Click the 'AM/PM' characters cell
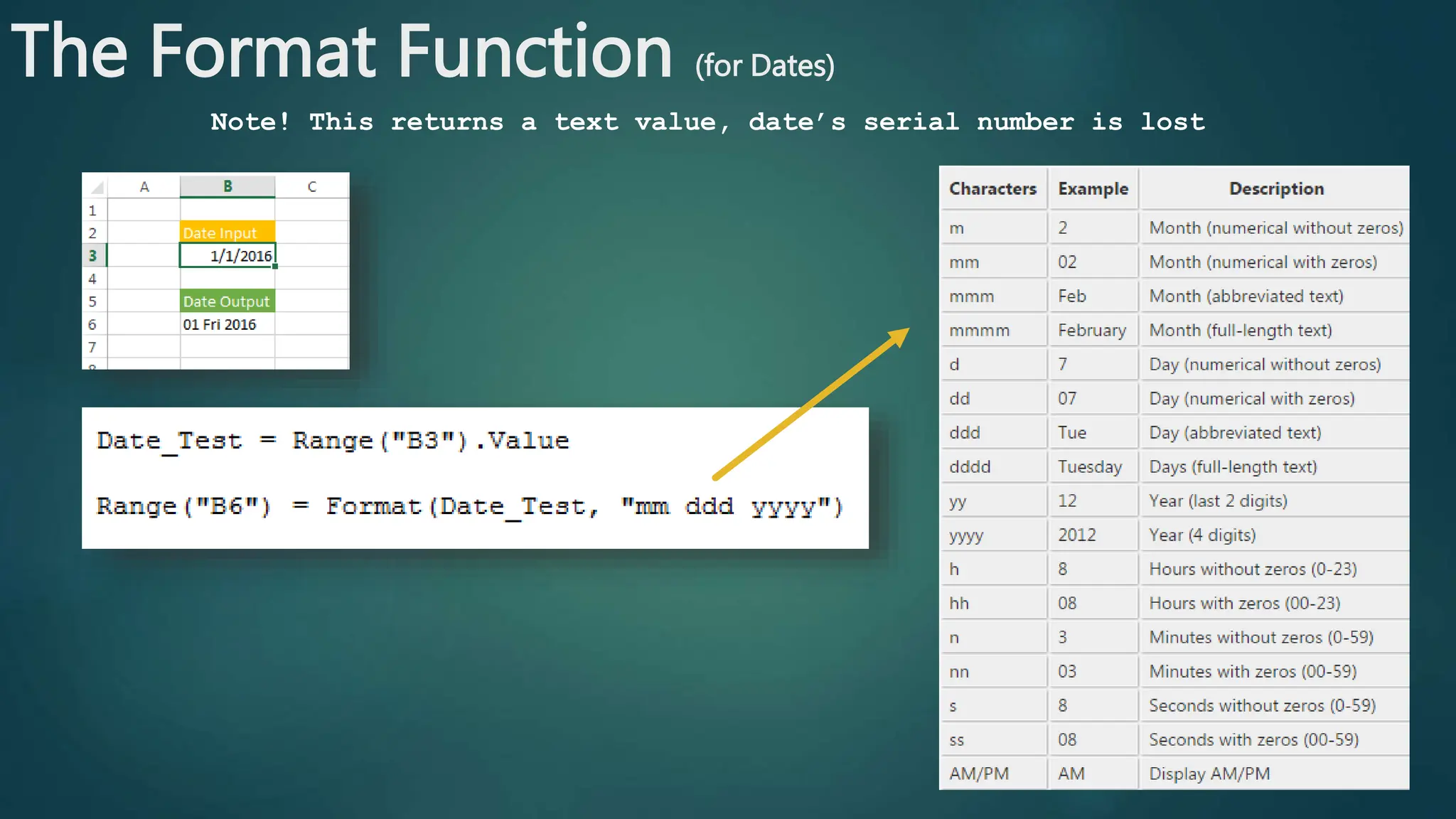Image resolution: width=1456 pixels, height=819 pixels. coord(993,773)
